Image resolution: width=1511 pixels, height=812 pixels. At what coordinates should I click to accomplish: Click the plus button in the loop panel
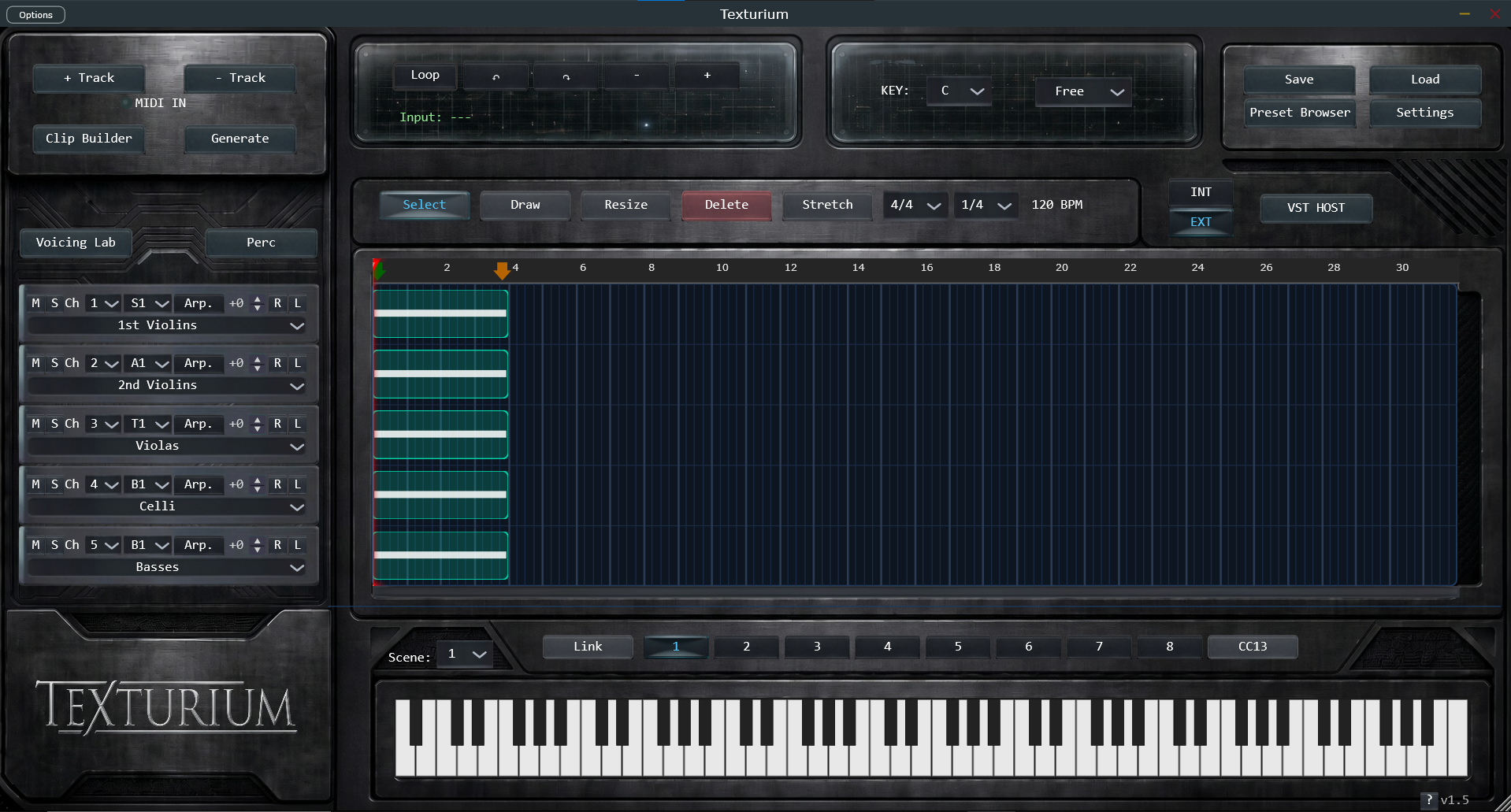pyautogui.click(x=707, y=76)
